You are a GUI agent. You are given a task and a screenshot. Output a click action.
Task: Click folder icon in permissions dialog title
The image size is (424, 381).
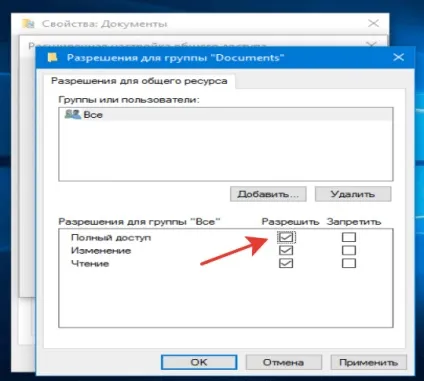click(53, 57)
